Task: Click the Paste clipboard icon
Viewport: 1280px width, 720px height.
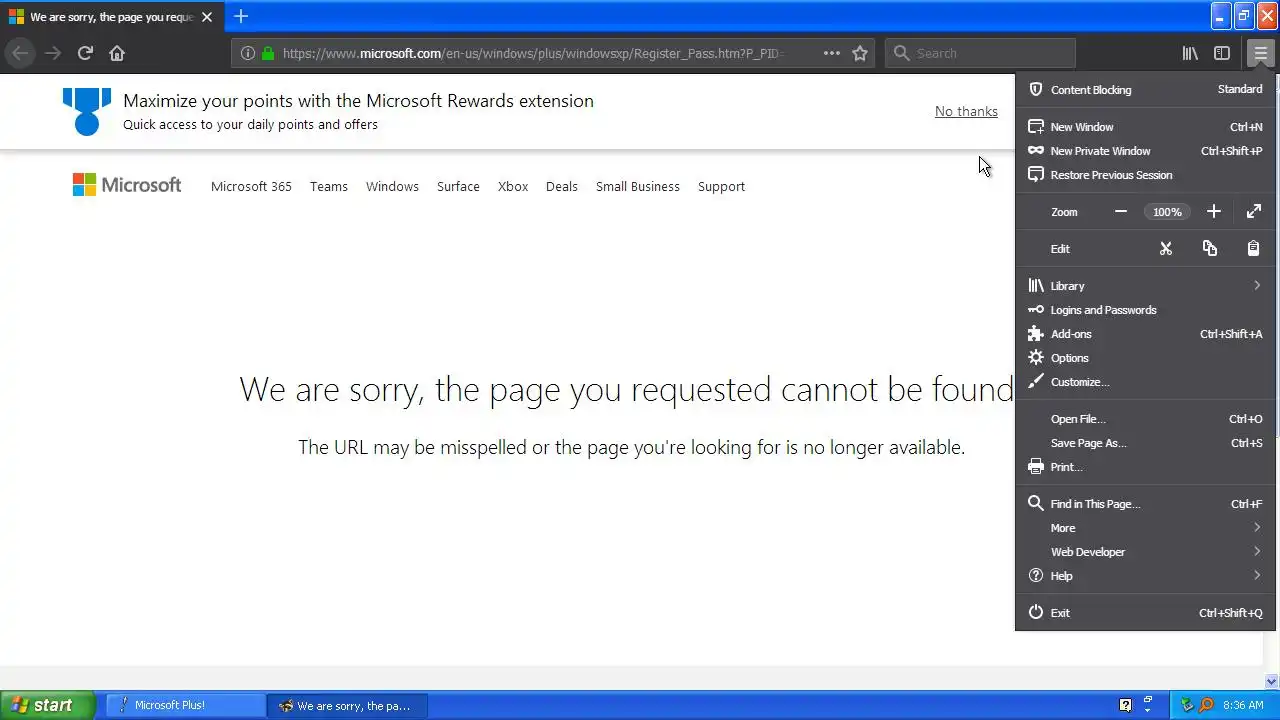Action: [1253, 249]
